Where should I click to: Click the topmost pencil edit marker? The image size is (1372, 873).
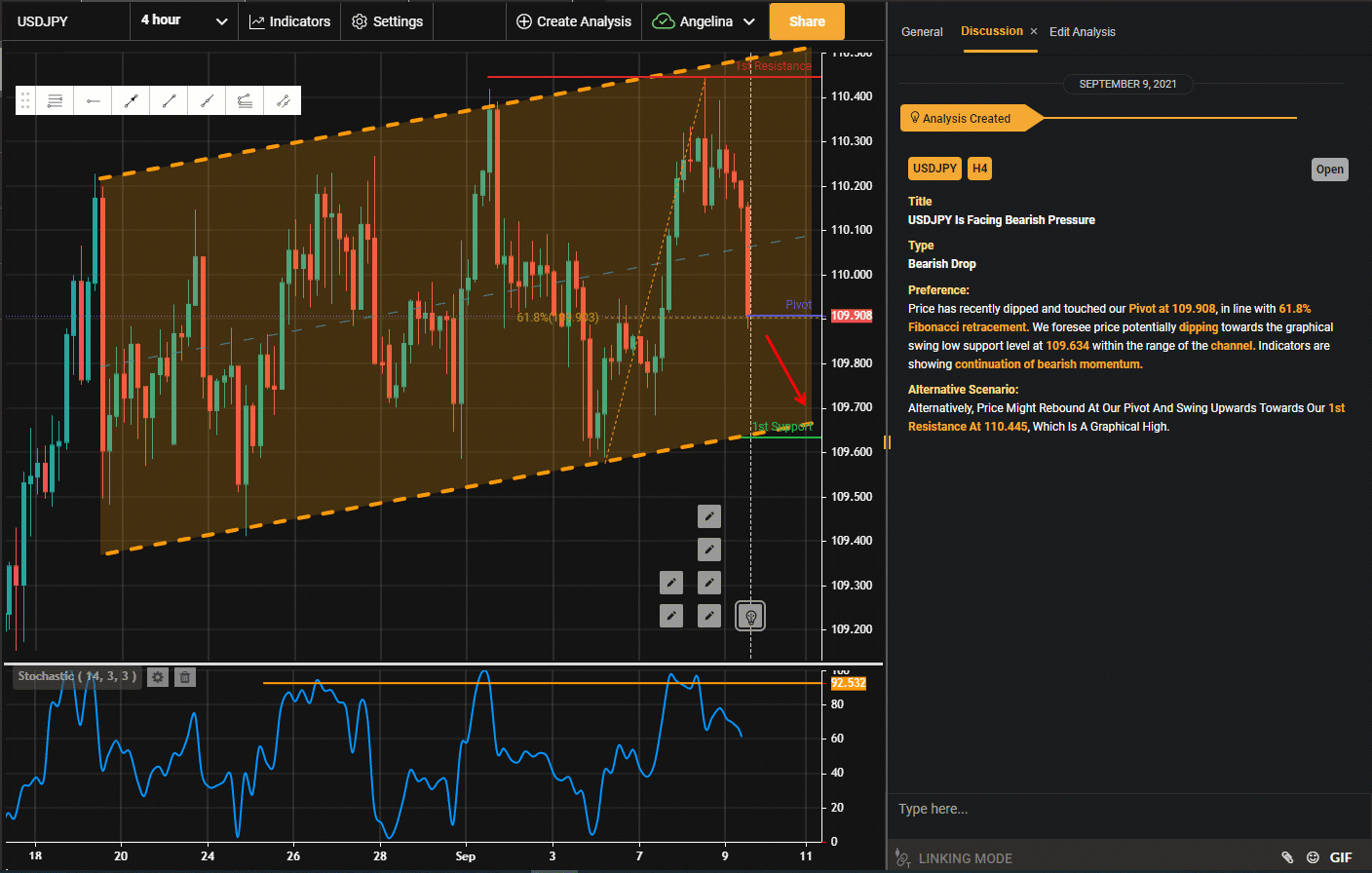709,516
